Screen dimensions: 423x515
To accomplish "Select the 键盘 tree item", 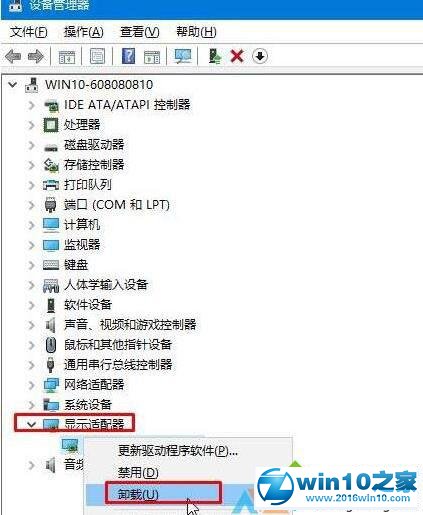I will coord(76,265).
